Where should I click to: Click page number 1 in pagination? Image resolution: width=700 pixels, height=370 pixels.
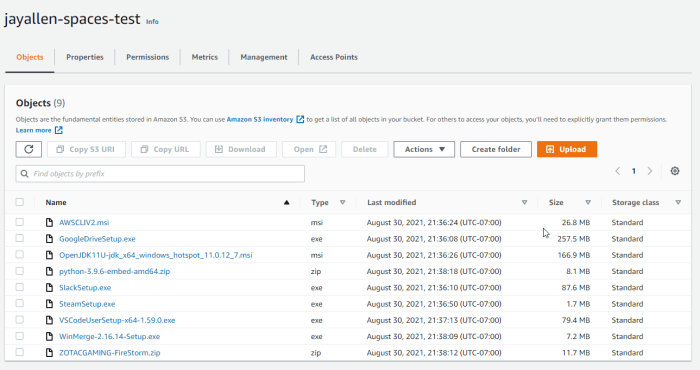coord(633,171)
